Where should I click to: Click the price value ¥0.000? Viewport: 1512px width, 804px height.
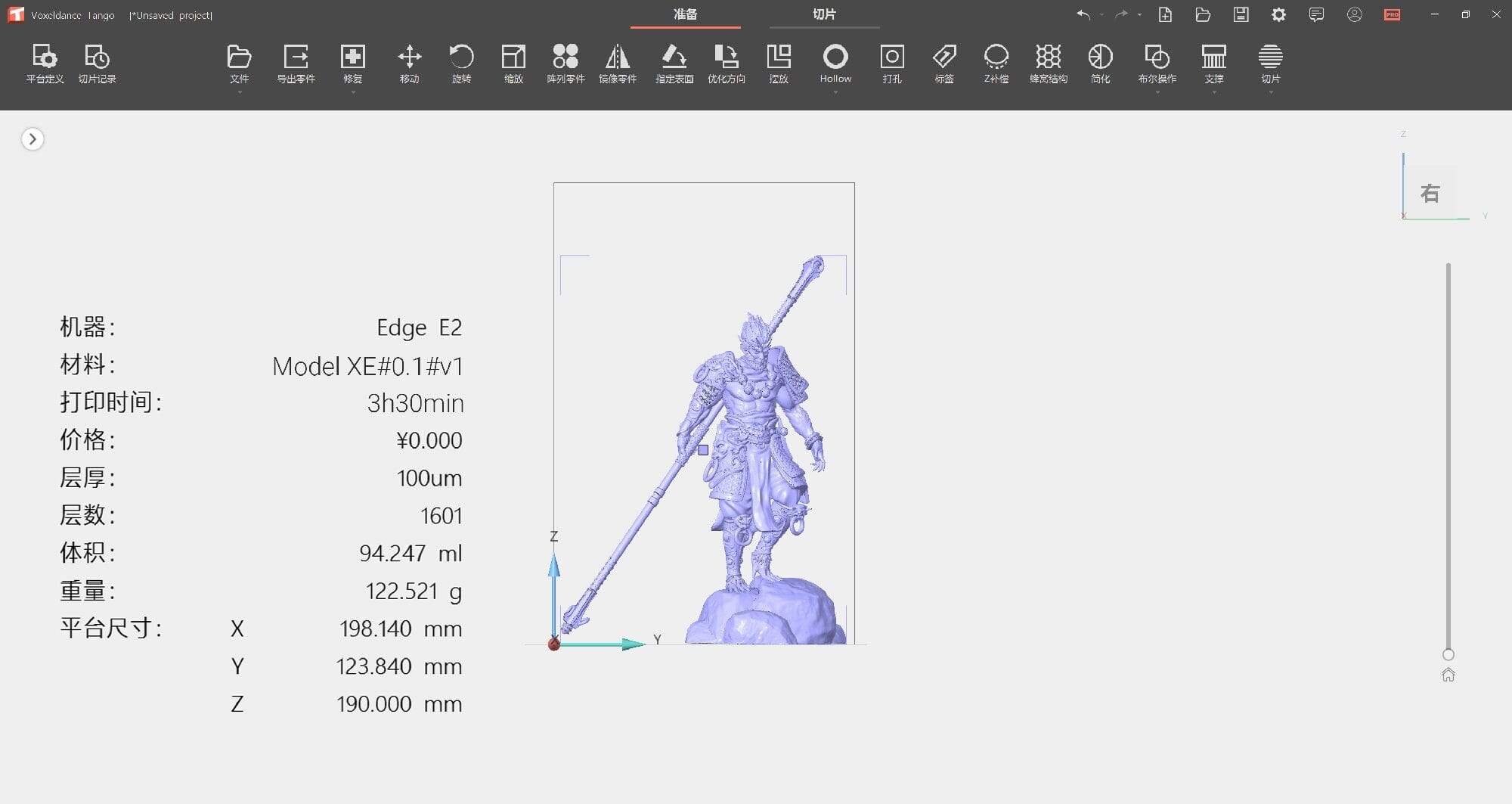coord(429,440)
